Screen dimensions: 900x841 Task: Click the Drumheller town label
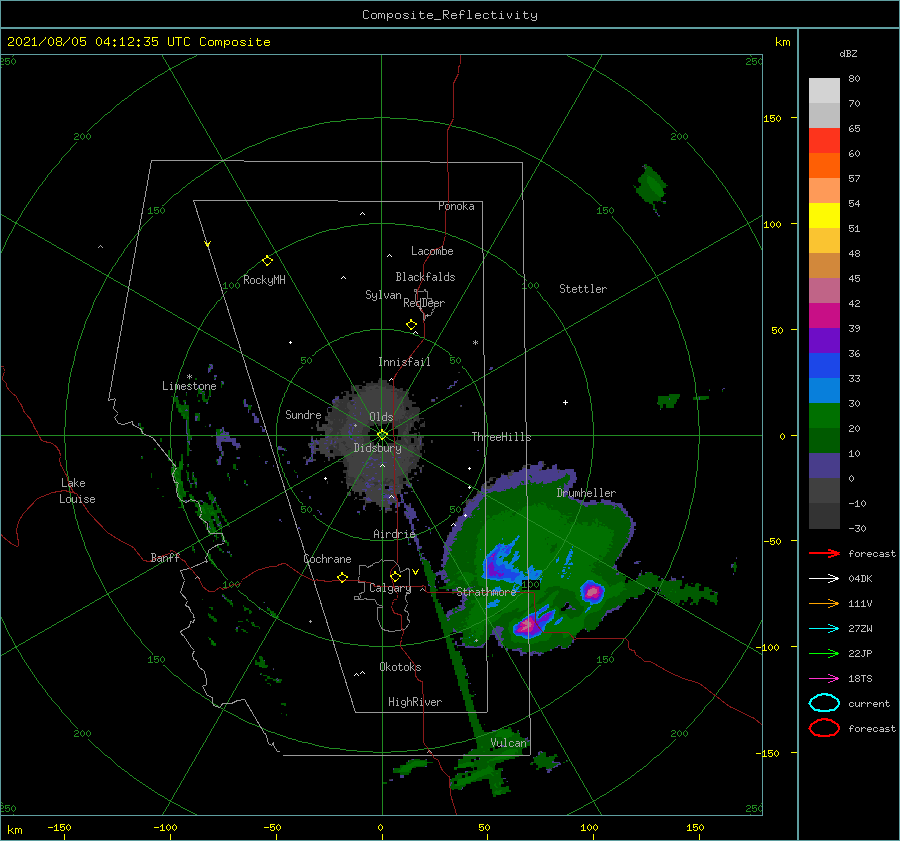pos(586,493)
